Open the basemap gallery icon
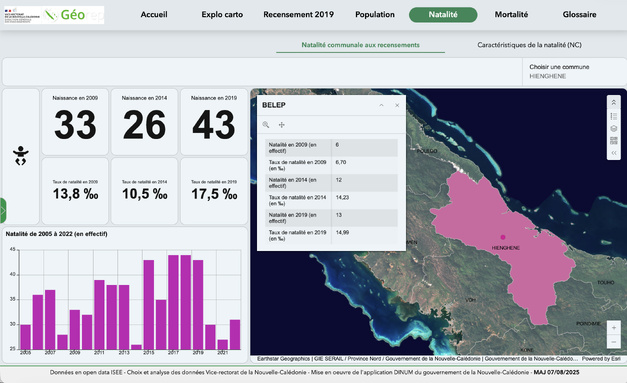 pos(614,141)
